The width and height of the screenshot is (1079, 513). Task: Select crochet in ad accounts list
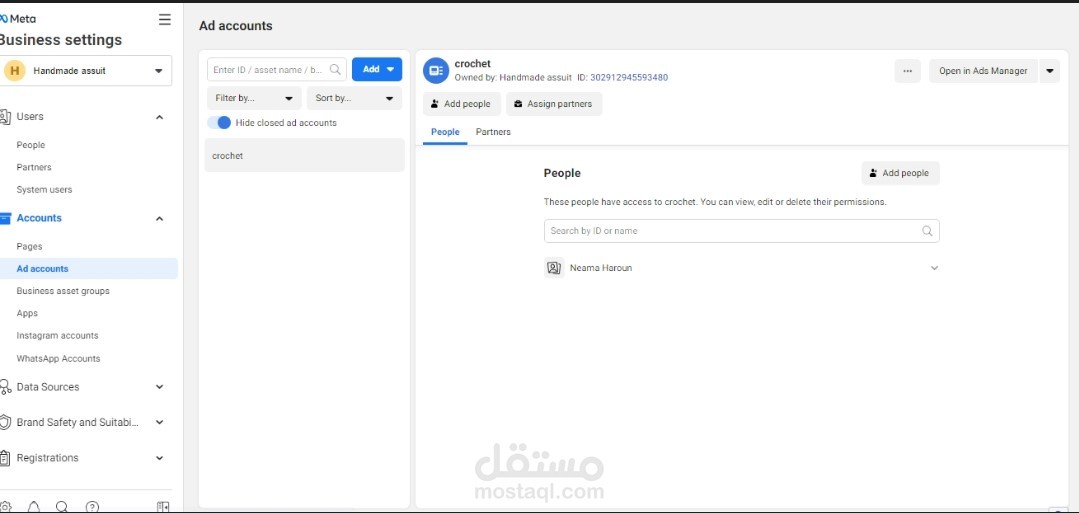point(304,156)
